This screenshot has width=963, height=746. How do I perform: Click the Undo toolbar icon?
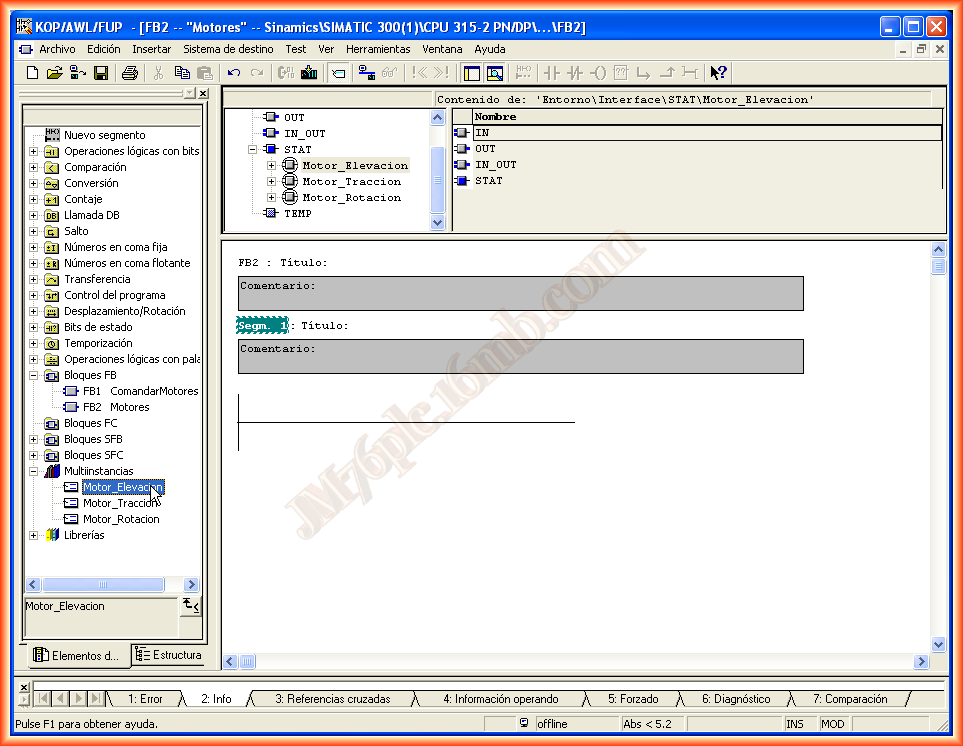coord(234,73)
